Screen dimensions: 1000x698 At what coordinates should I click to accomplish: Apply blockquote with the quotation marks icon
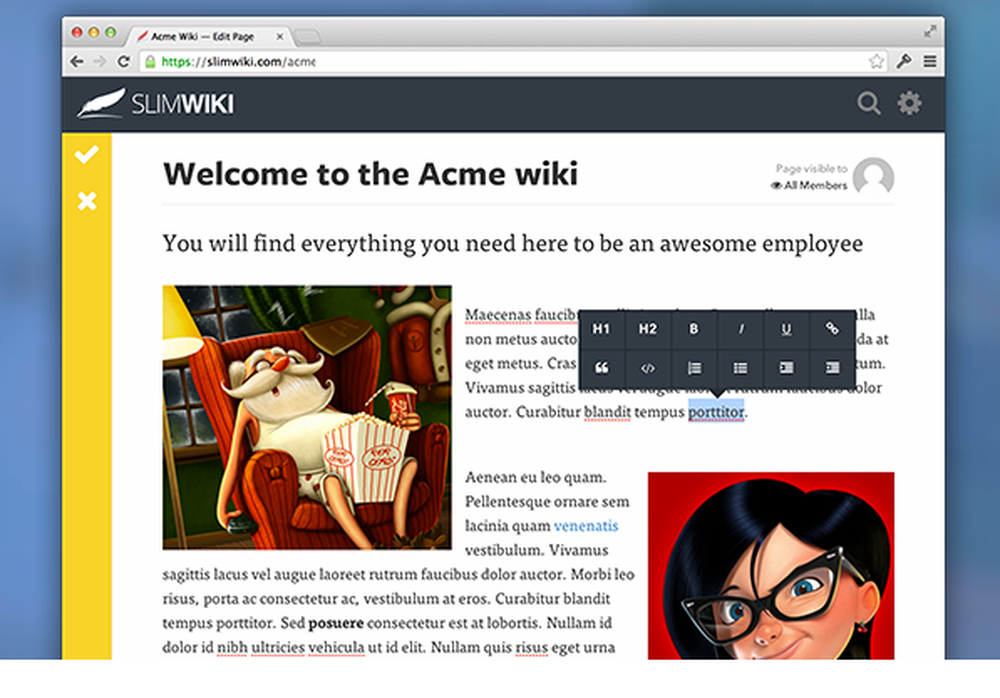click(601, 368)
